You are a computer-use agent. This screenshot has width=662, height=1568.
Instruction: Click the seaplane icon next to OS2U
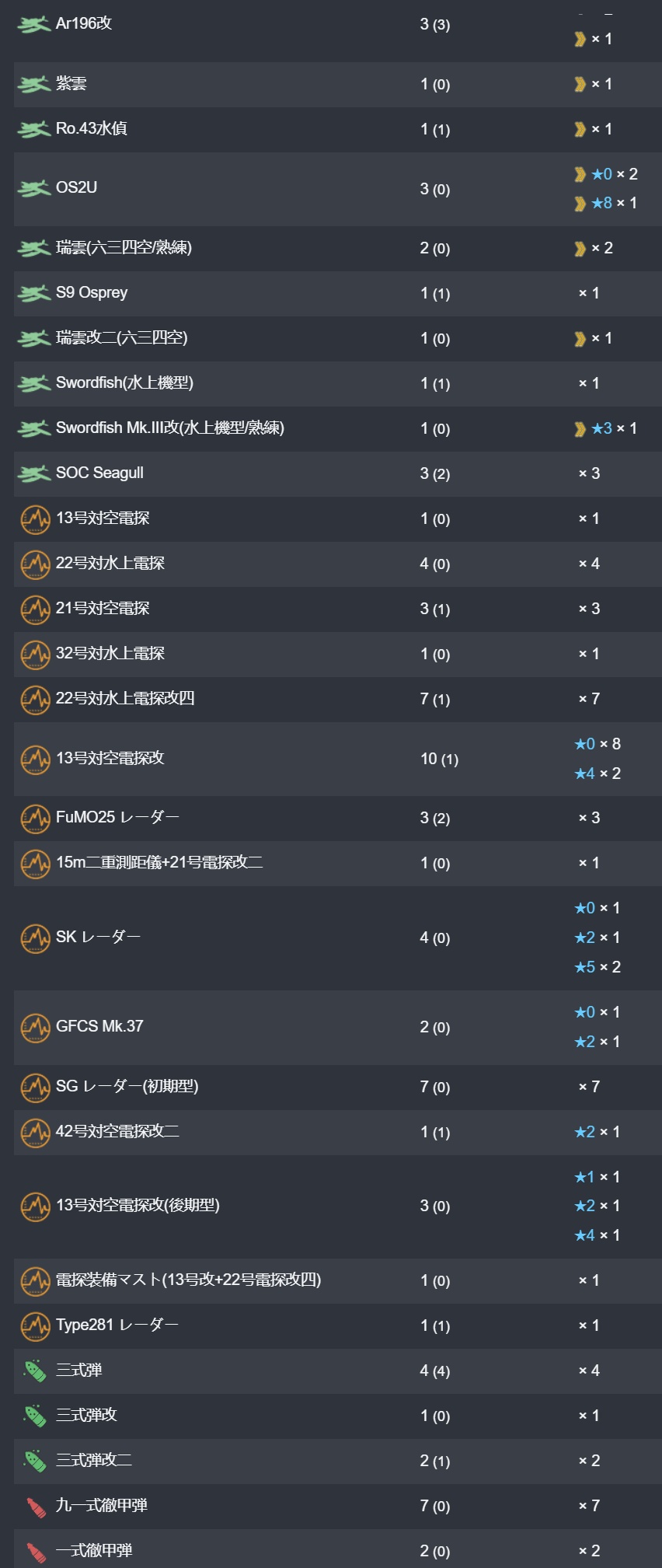(34, 188)
